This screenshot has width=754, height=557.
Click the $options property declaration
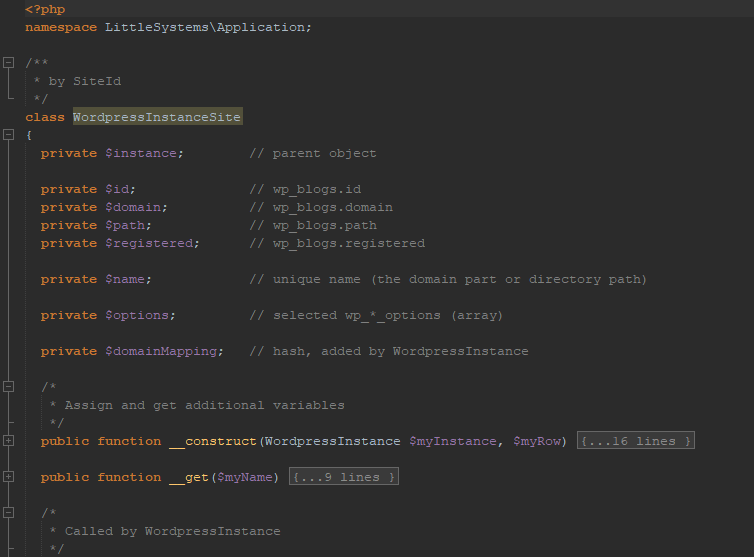click(140, 315)
